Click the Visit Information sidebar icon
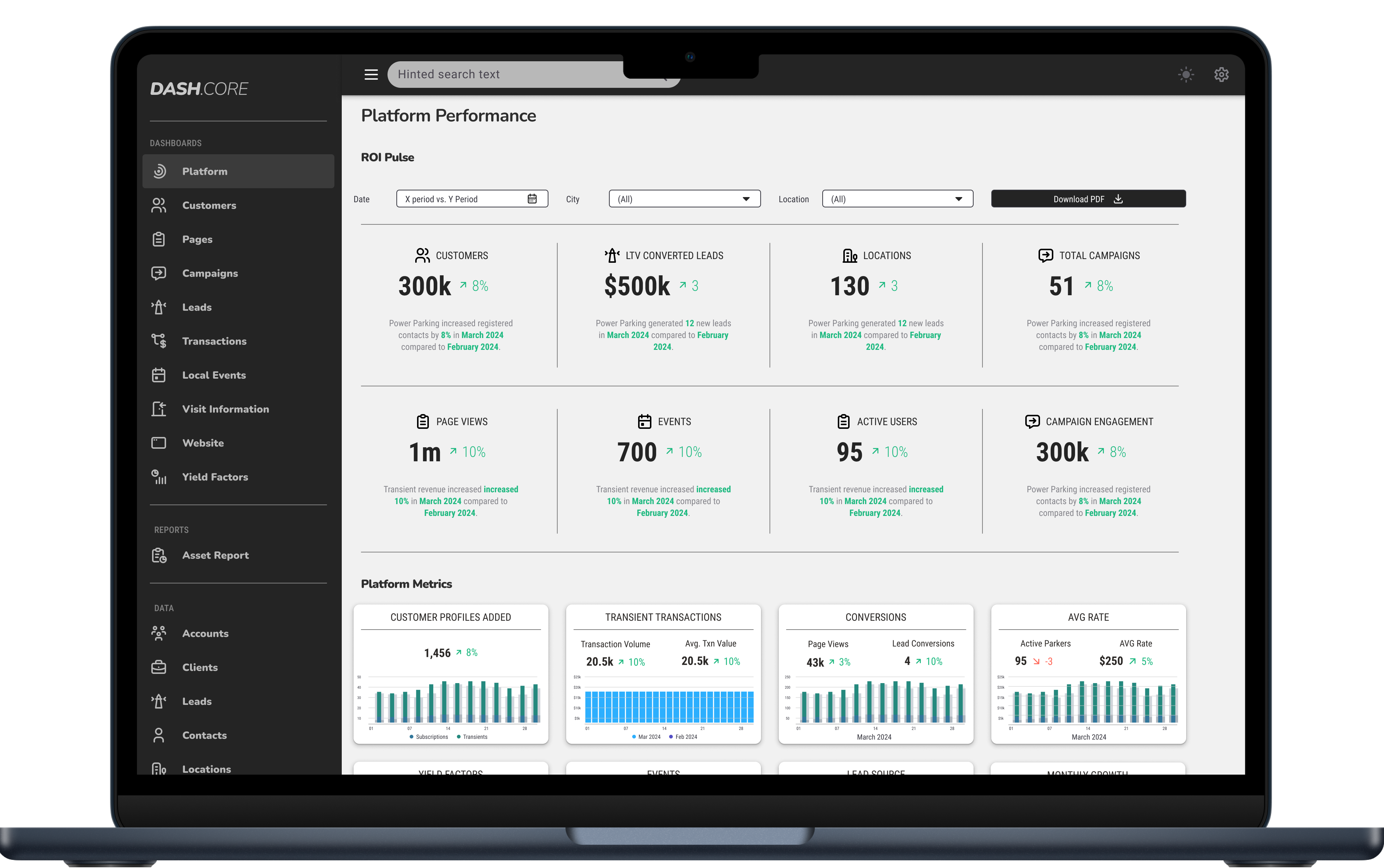Screen dimensions: 1384x868 (159, 409)
